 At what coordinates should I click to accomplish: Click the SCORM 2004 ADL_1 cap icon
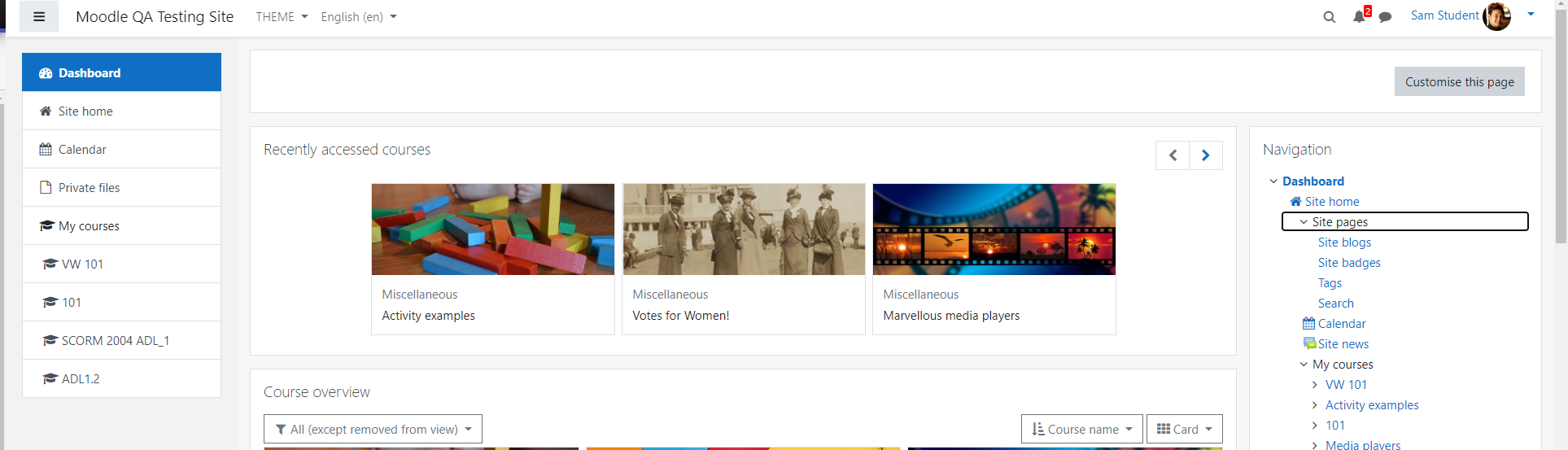pos(50,341)
